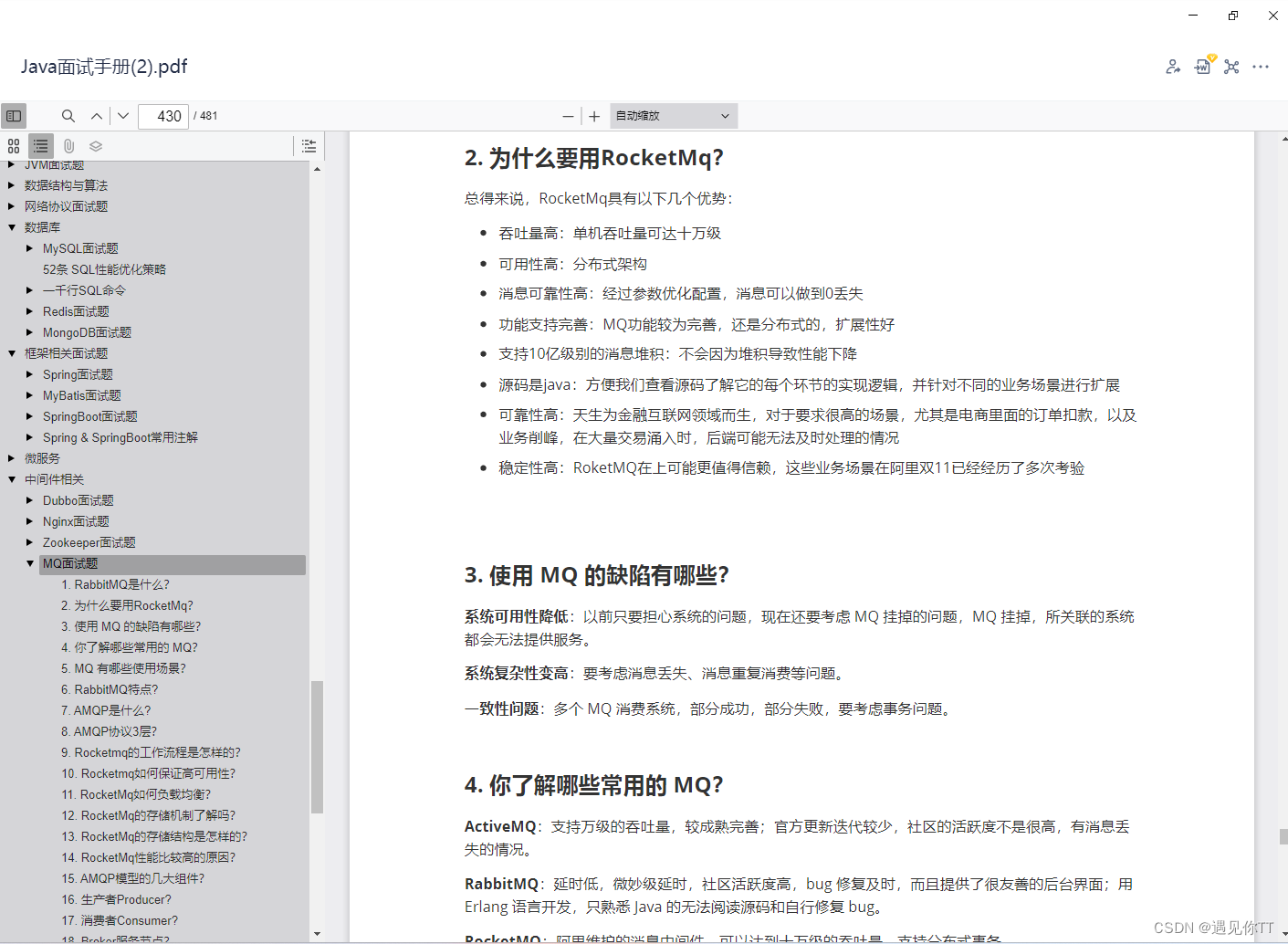1288x944 pixels.
Task: Open the three-dot more options menu
Action: click(x=1261, y=67)
